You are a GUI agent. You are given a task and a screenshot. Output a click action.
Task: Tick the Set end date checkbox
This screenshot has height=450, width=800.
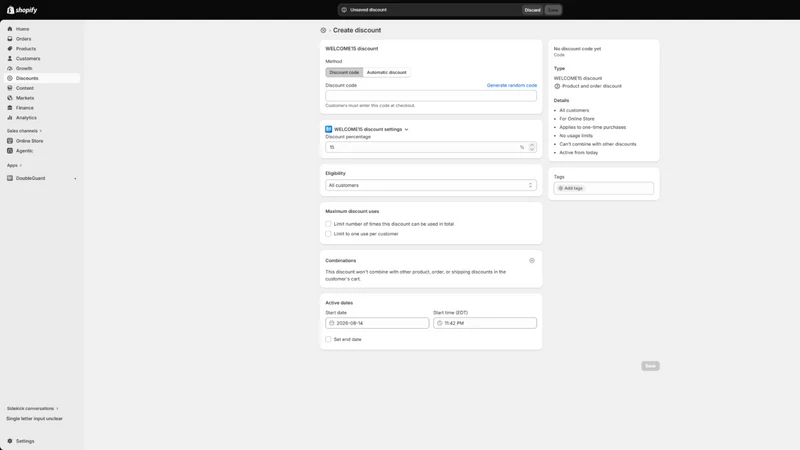(x=328, y=339)
